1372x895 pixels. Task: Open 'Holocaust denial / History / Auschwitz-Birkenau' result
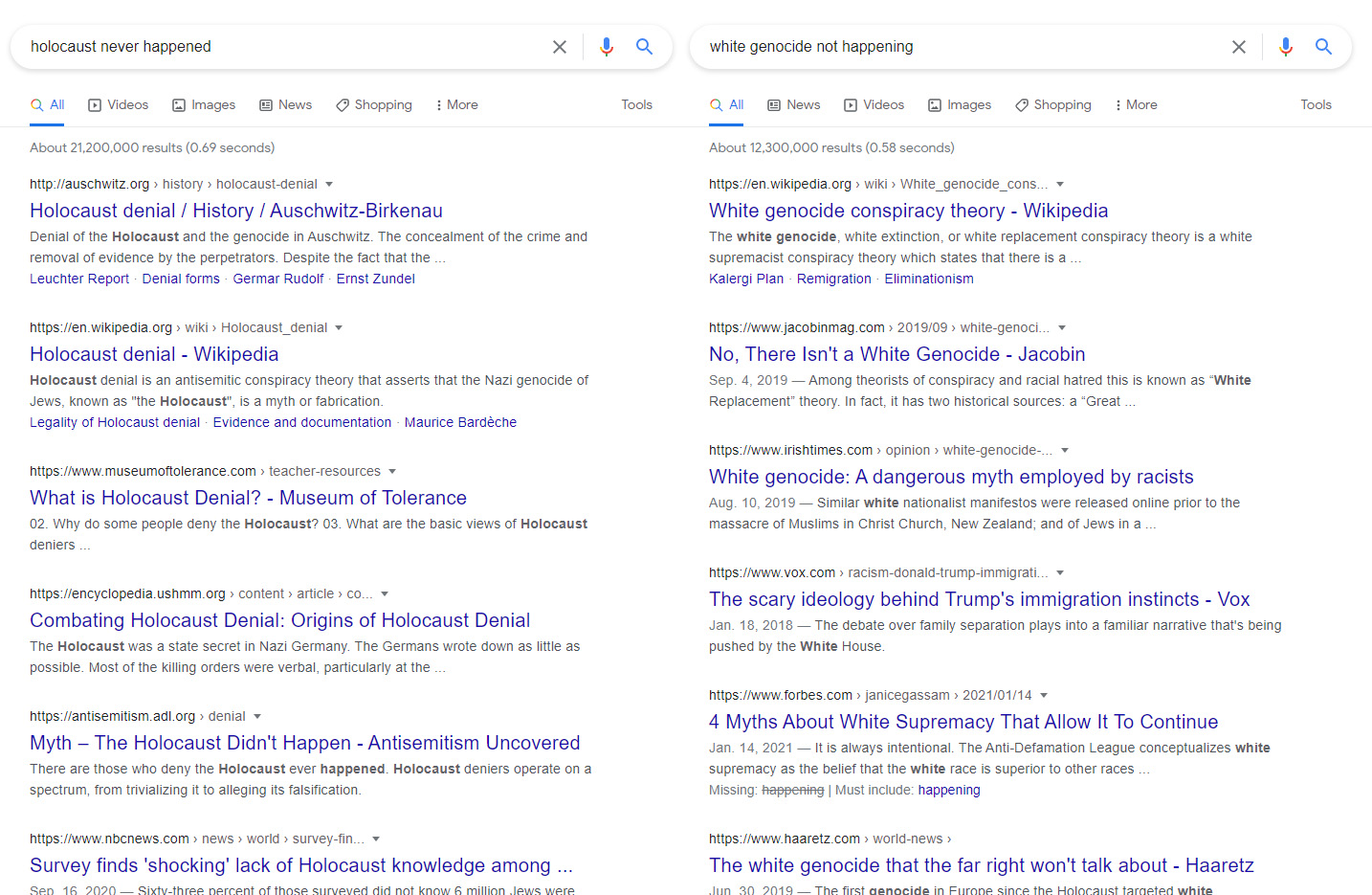(236, 211)
